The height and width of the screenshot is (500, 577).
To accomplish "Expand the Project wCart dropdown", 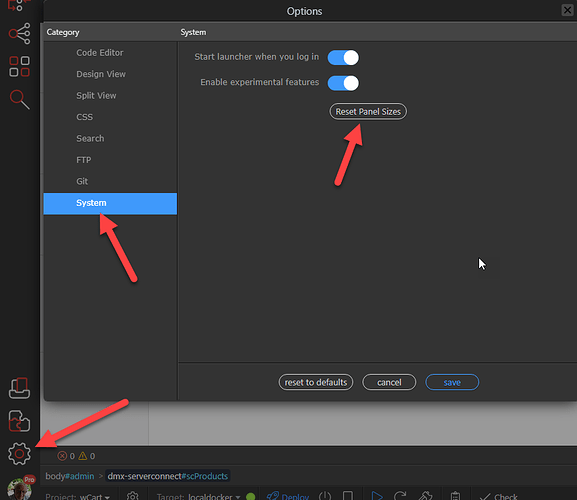I will click(78, 496).
